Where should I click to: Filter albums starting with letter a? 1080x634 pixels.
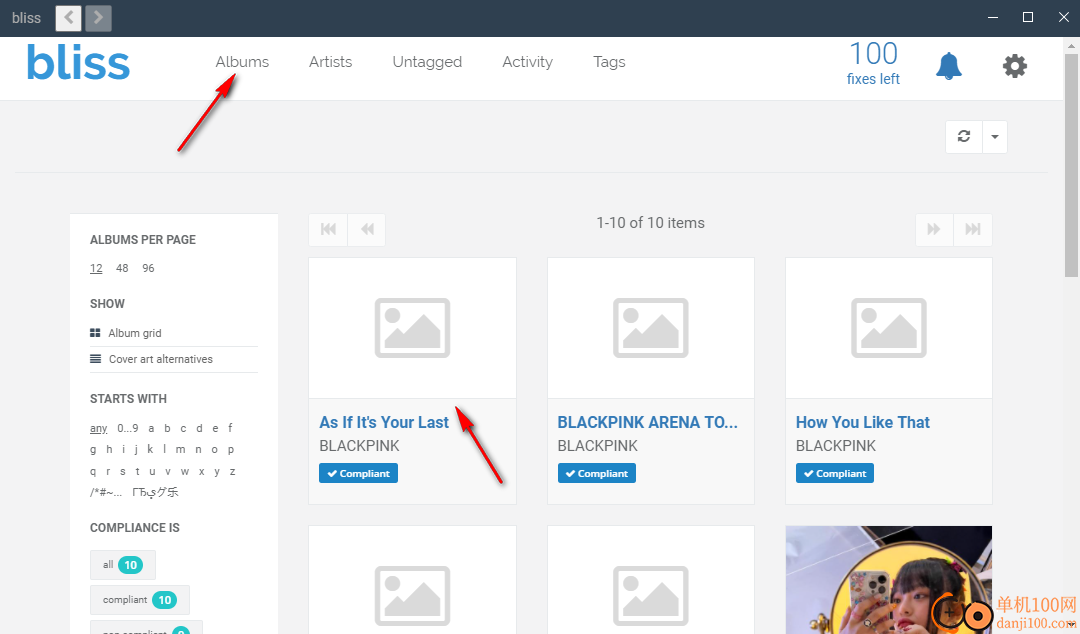coord(151,428)
